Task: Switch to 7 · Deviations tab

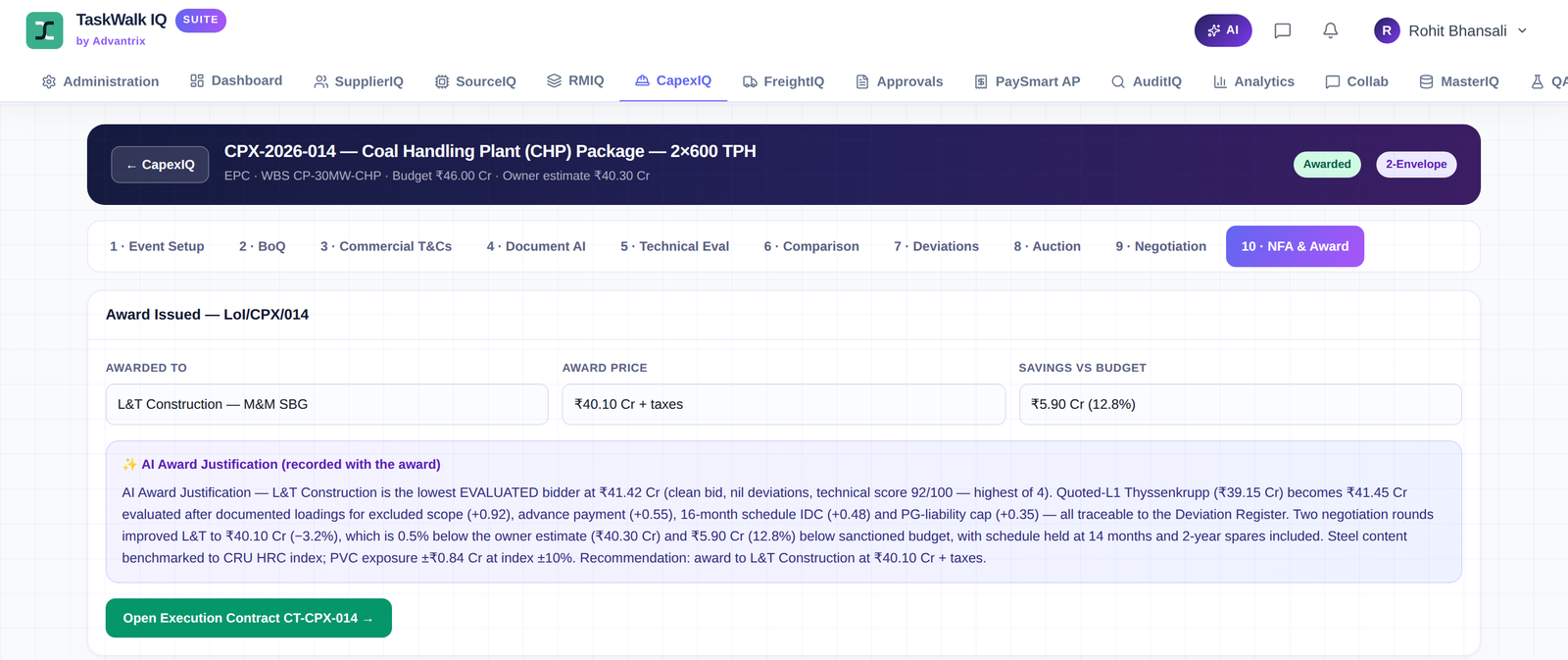Action: (936, 246)
